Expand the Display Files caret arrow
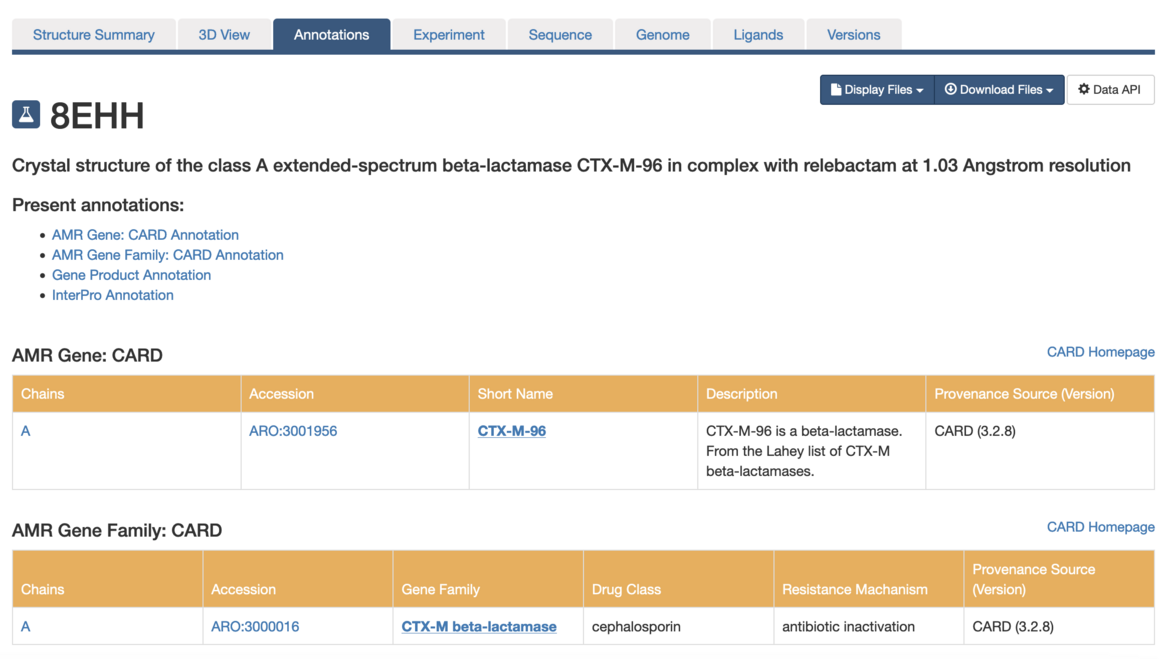The image size is (1170, 659). pyautogui.click(x=921, y=89)
